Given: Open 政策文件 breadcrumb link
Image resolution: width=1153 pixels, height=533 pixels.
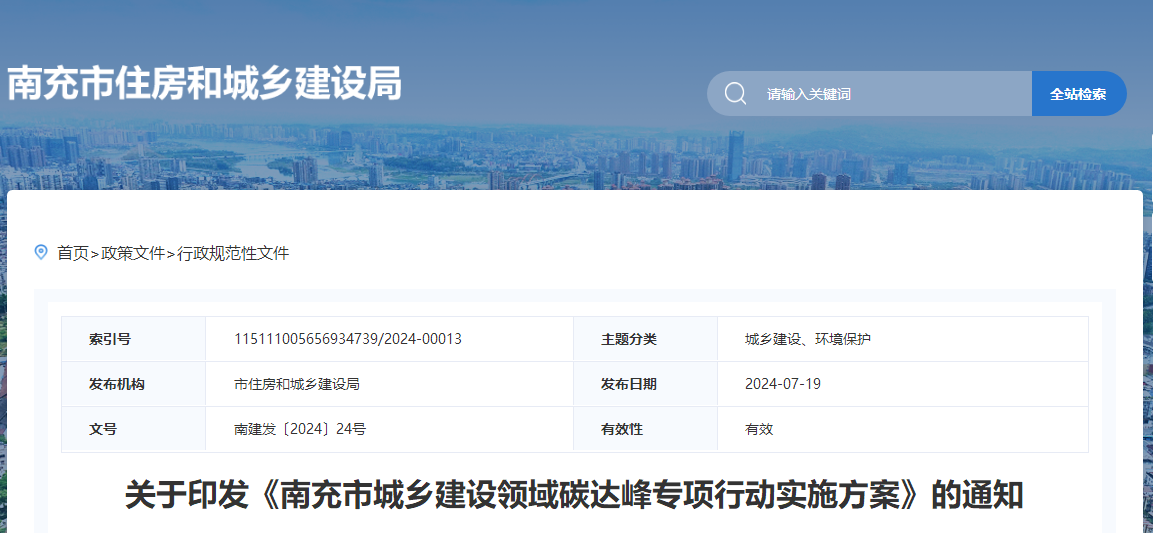Looking at the screenshot, I should [x=133, y=253].
